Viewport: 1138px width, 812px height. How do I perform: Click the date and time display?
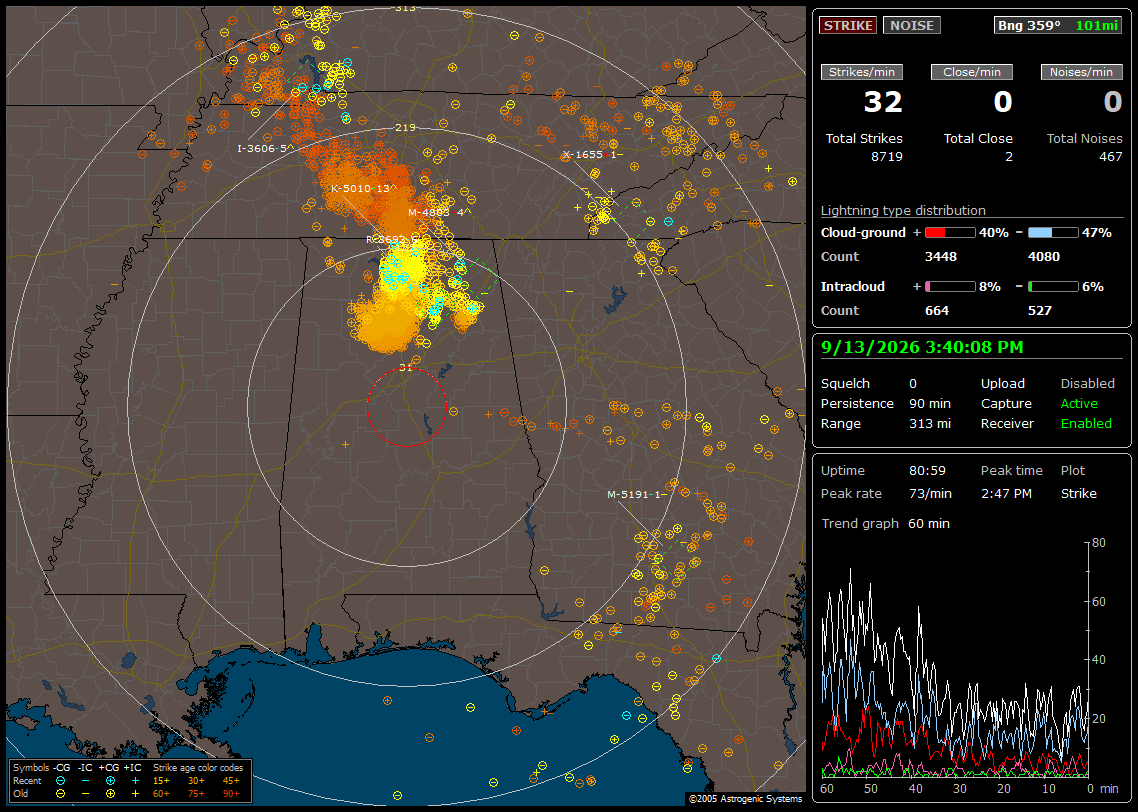[x=922, y=348]
